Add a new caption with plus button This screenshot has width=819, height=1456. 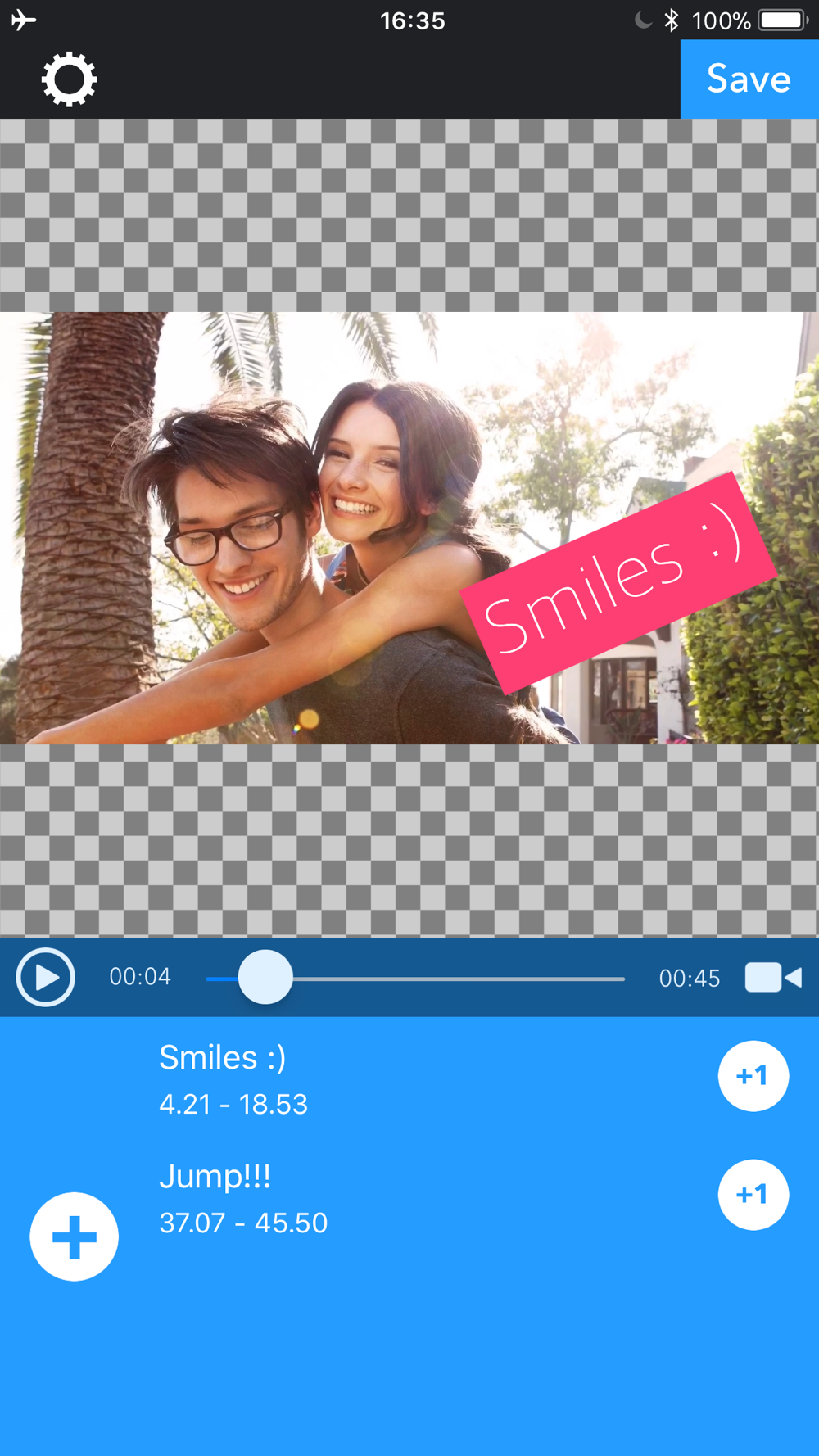75,1237
